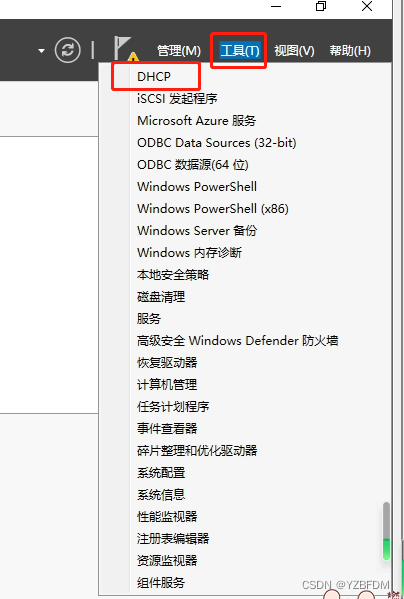Select 本地安全策略 entry

click(173, 275)
